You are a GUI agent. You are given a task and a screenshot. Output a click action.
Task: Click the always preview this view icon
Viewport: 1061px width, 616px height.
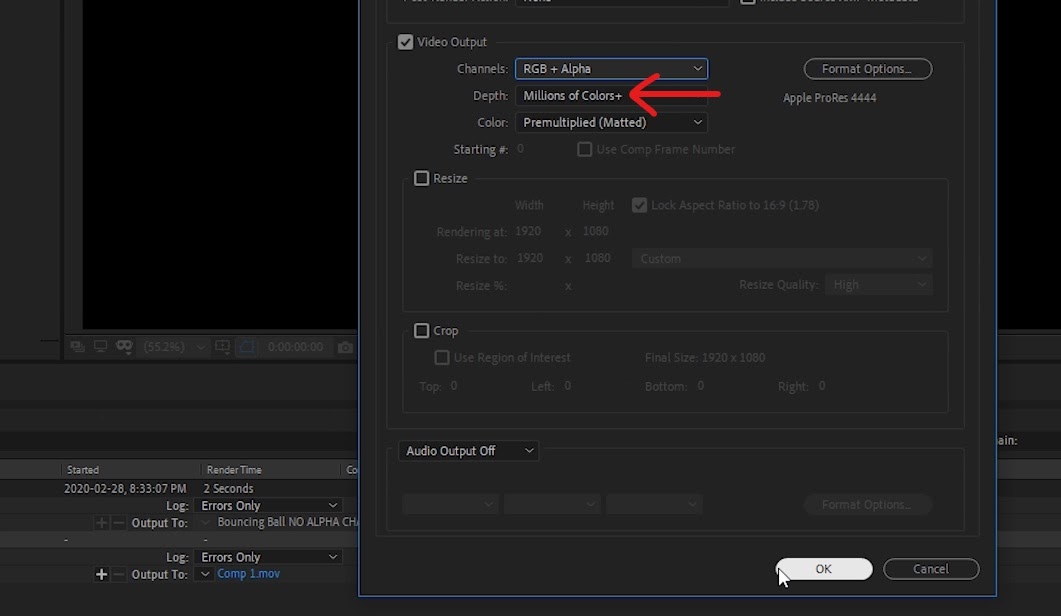pos(77,347)
